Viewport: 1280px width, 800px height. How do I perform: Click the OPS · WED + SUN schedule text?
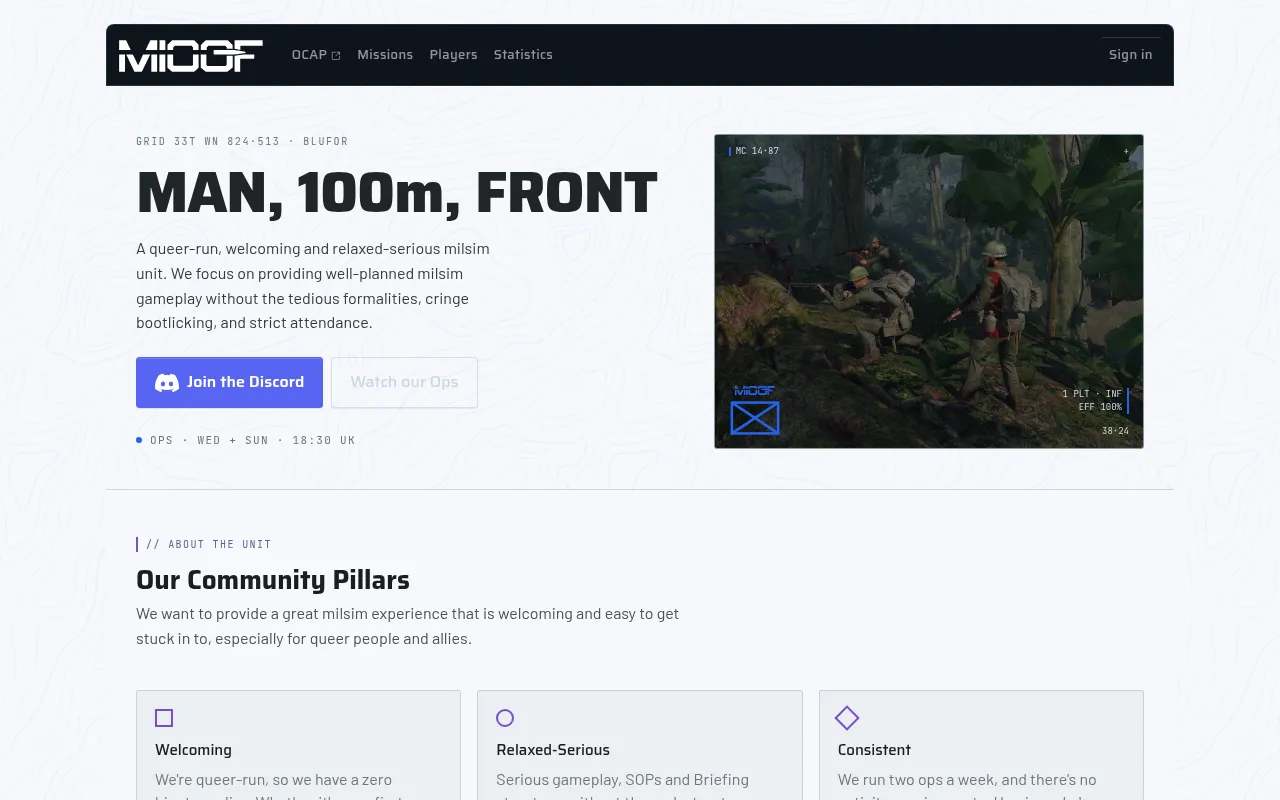click(253, 440)
